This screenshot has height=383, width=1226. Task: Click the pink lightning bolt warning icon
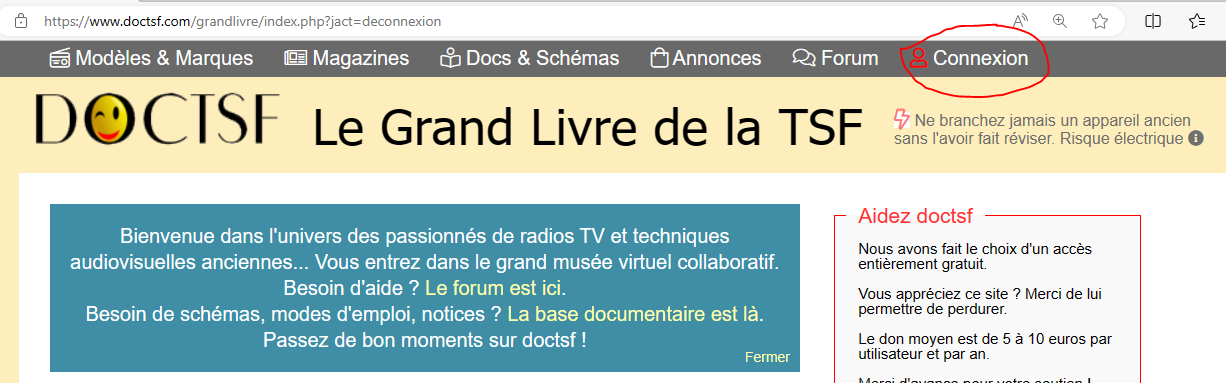click(x=901, y=119)
